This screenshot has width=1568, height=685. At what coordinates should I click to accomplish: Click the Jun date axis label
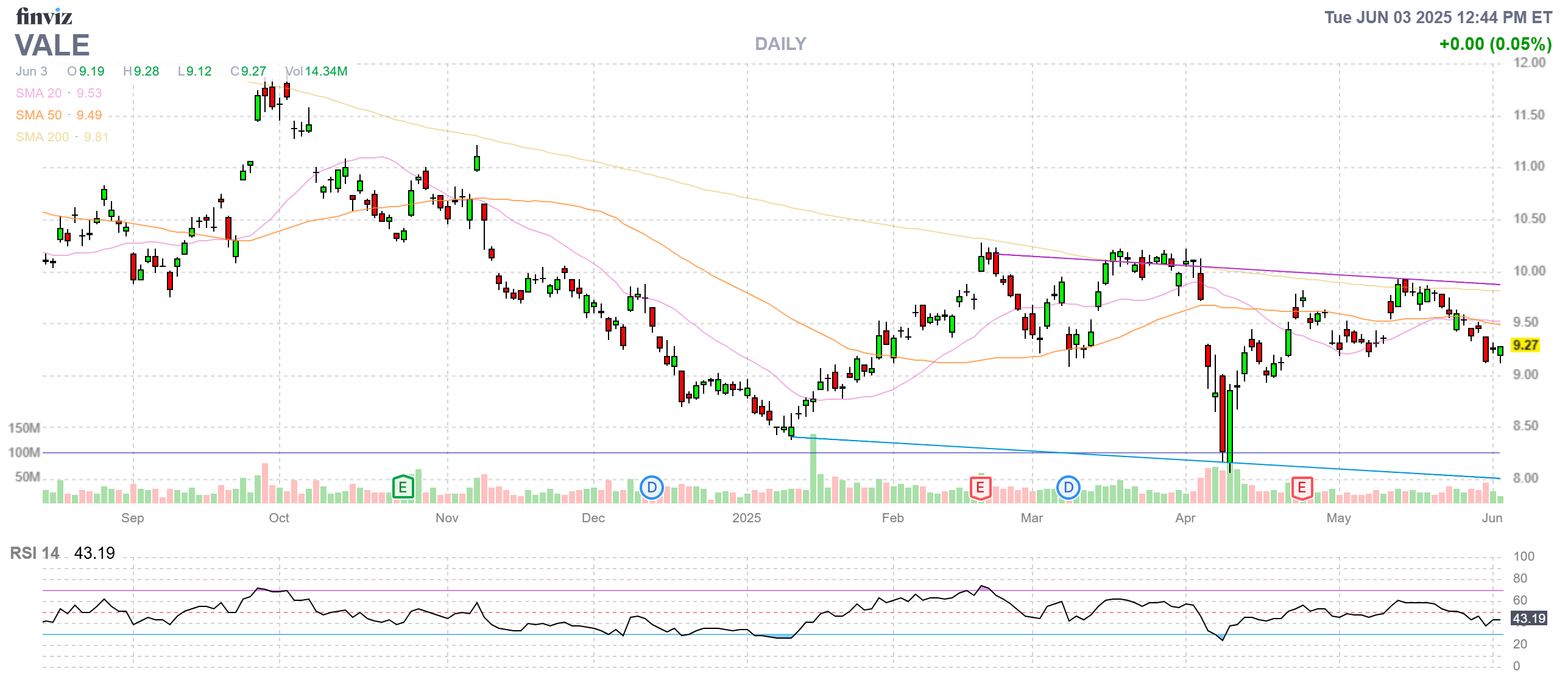(x=1492, y=518)
